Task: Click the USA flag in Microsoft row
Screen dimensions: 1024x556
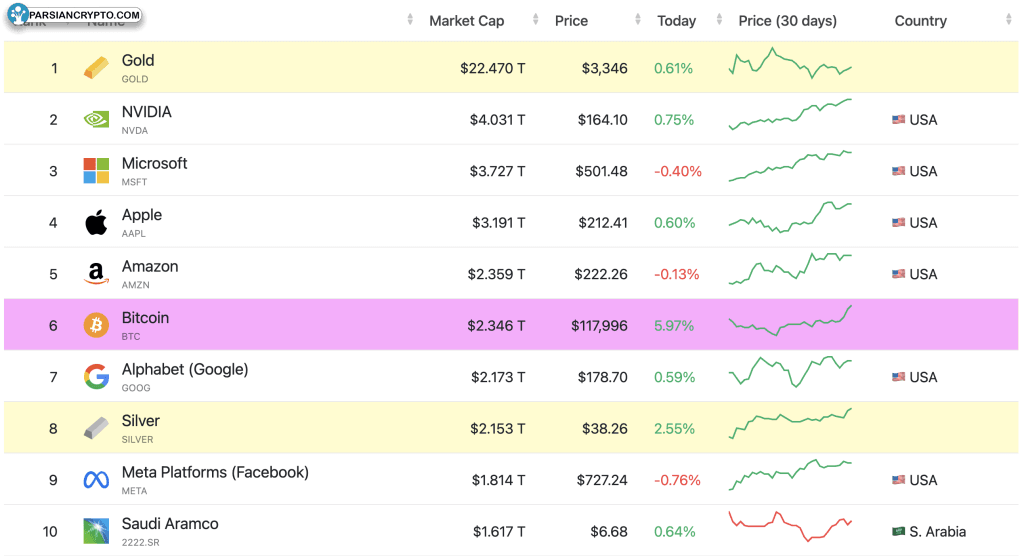Action: [x=899, y=171]
